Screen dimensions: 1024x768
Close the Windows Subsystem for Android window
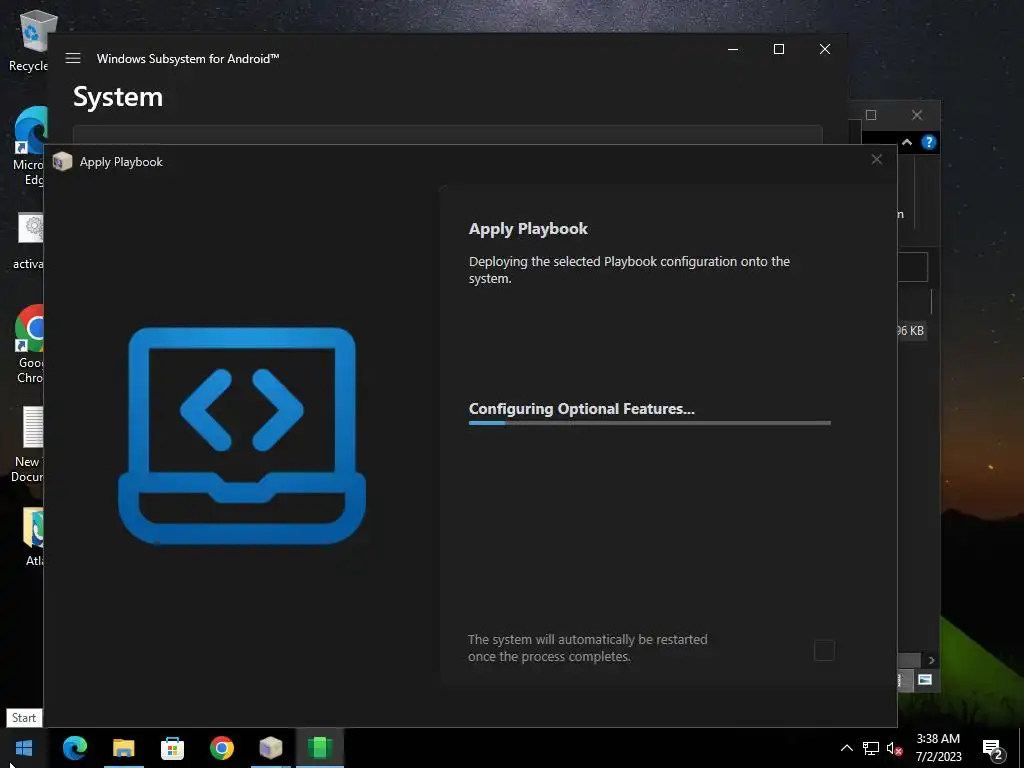point(825,50)
